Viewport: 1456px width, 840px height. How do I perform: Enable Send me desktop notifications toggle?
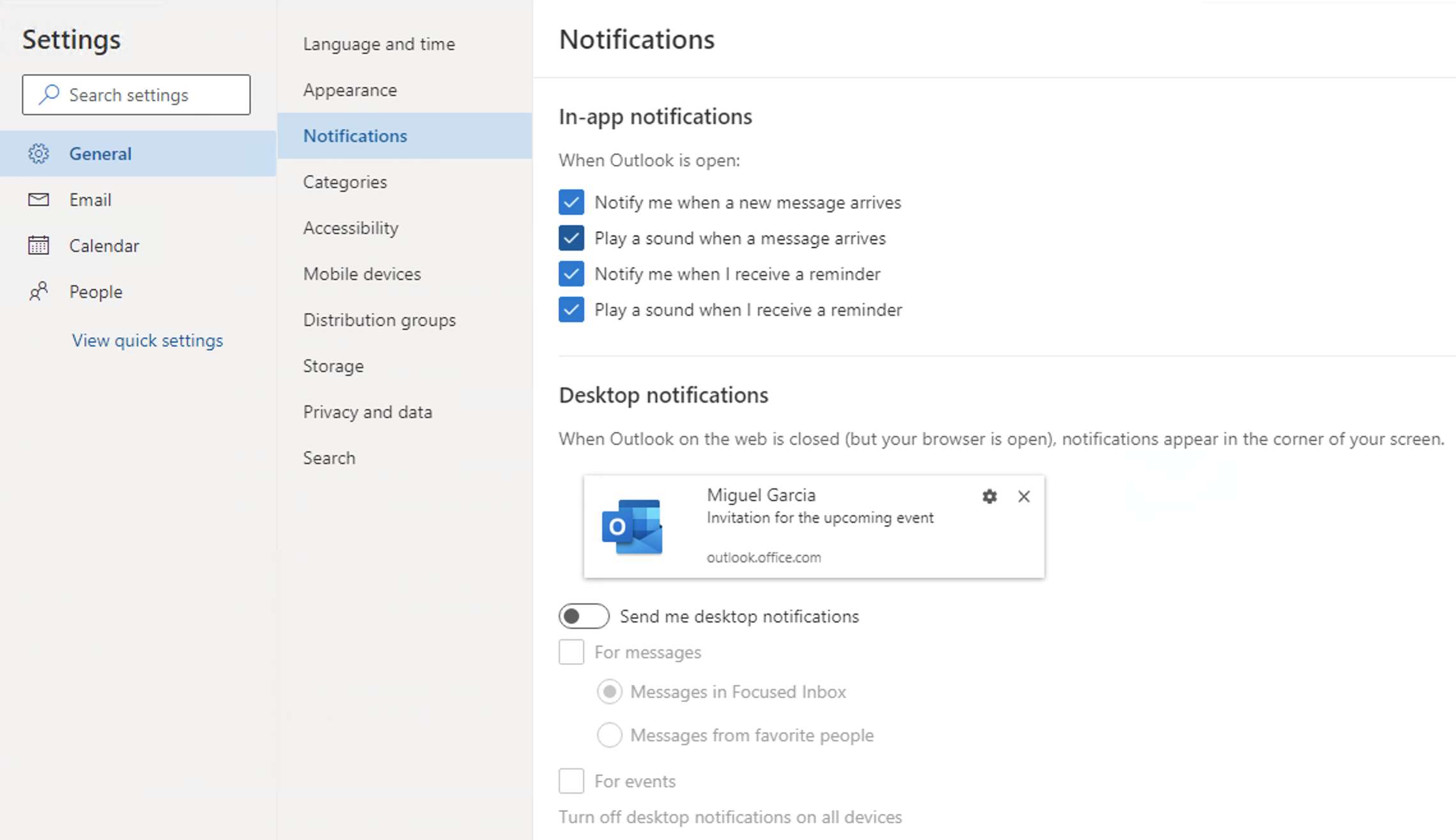[584, 616]
